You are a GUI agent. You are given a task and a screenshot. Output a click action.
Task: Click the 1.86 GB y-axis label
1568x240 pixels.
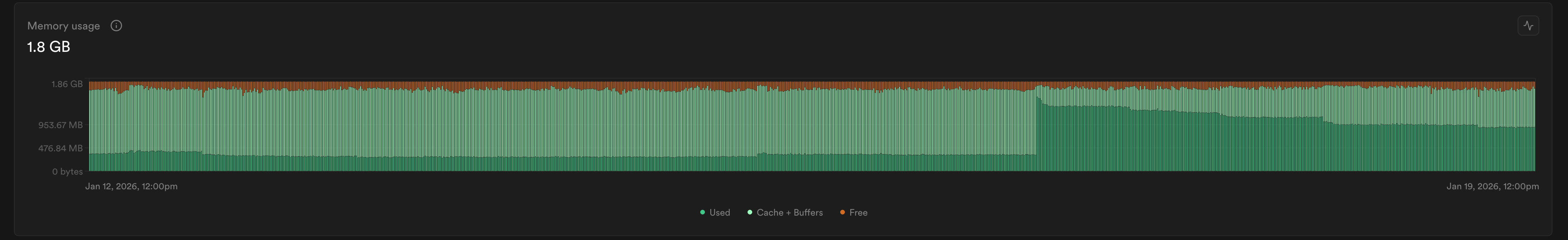[x=67, y=84]
